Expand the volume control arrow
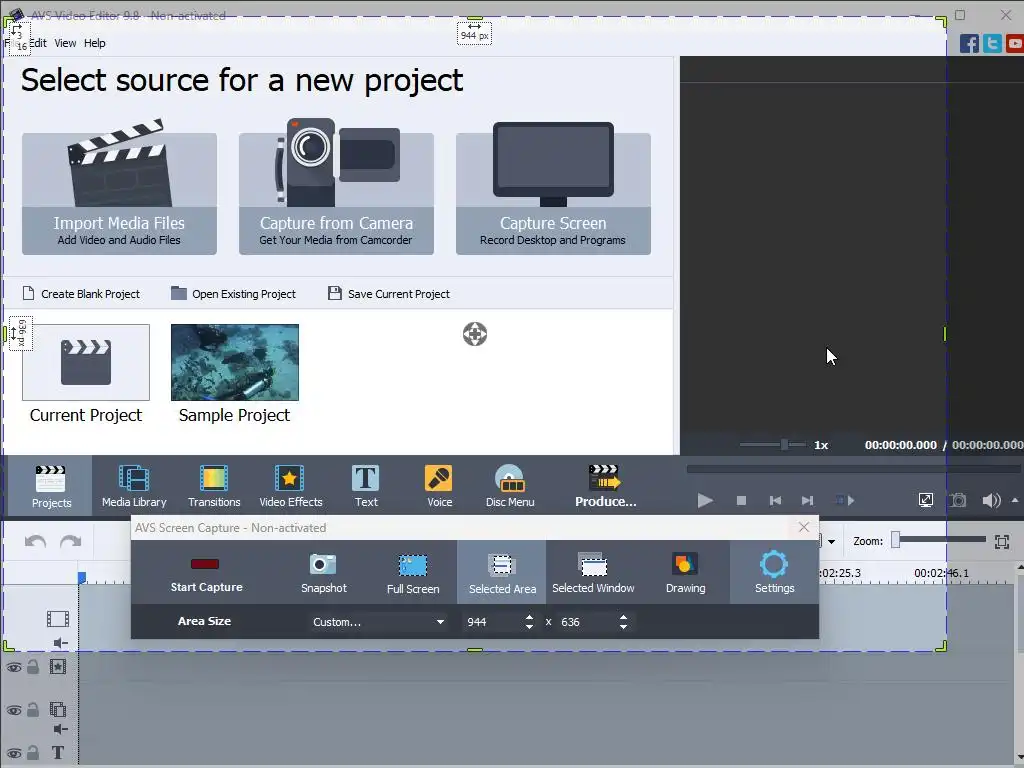 click(1015, 500)
